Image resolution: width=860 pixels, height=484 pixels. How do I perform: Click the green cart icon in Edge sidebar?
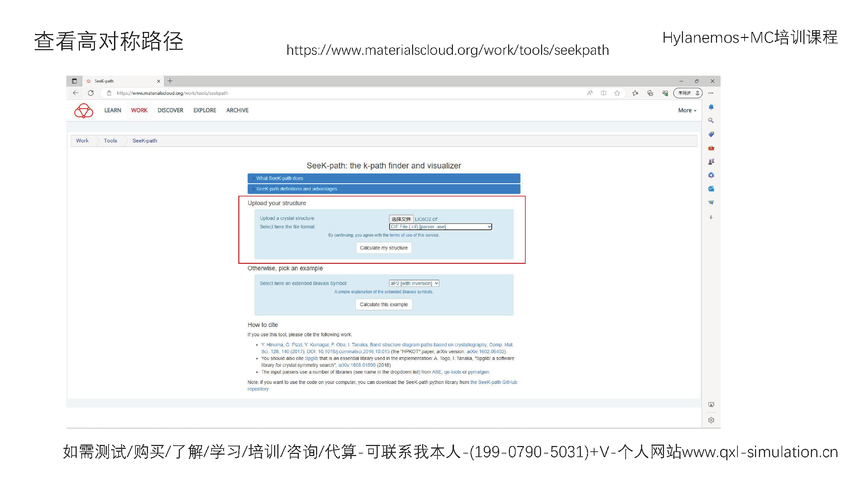(711, 202)
